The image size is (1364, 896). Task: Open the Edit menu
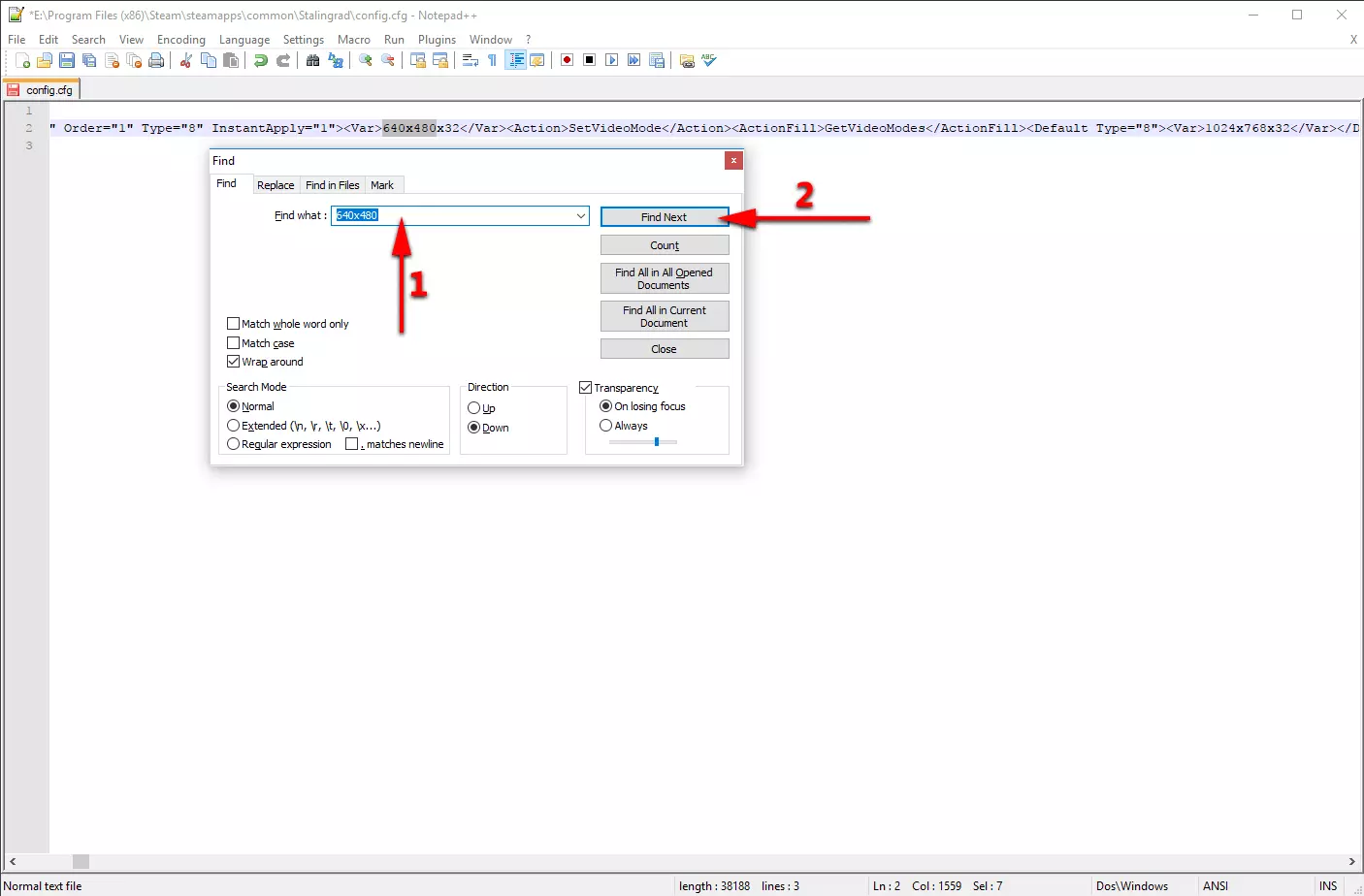click(49, 40)
